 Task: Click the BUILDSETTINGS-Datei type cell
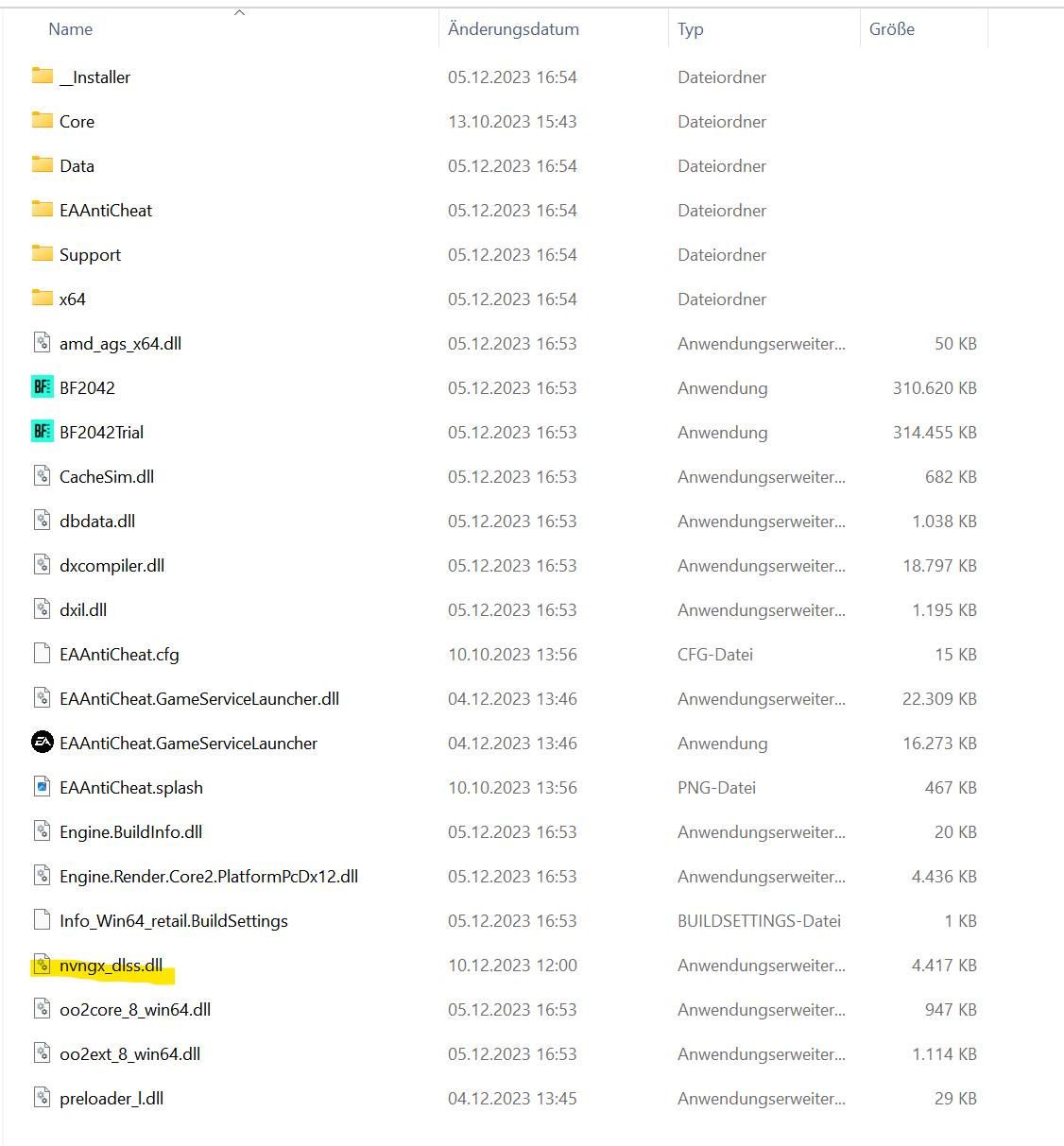[x=759, y=921]
